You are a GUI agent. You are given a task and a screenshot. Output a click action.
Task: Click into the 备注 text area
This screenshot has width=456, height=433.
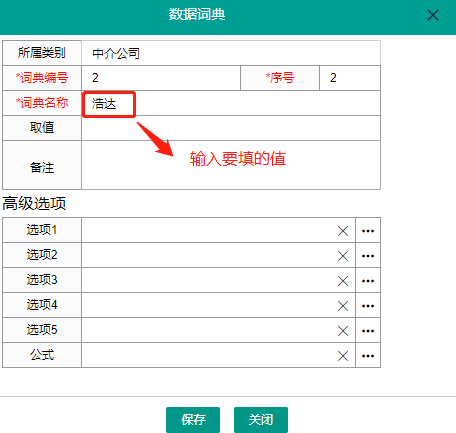click(x=231, y=165)
